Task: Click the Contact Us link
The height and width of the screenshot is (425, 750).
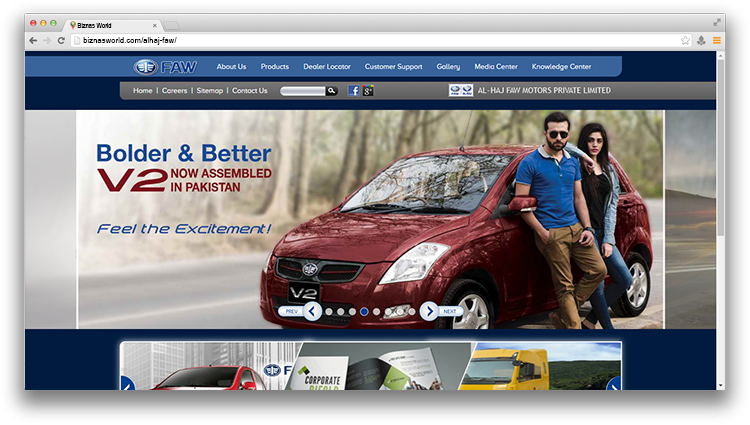Action: tap(249, 91)
